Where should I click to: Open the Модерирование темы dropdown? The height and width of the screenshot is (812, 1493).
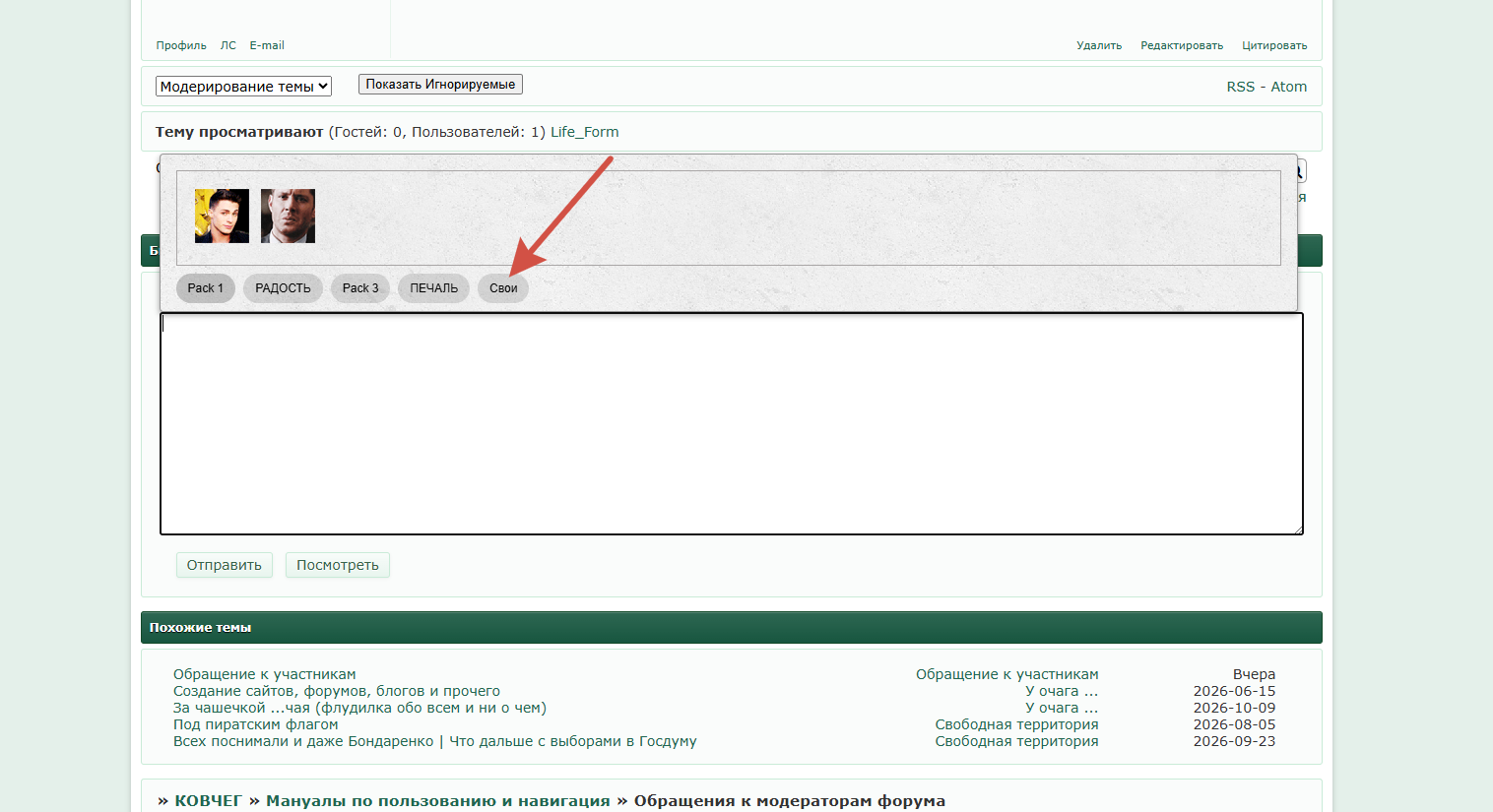click(x=243, y=87)
